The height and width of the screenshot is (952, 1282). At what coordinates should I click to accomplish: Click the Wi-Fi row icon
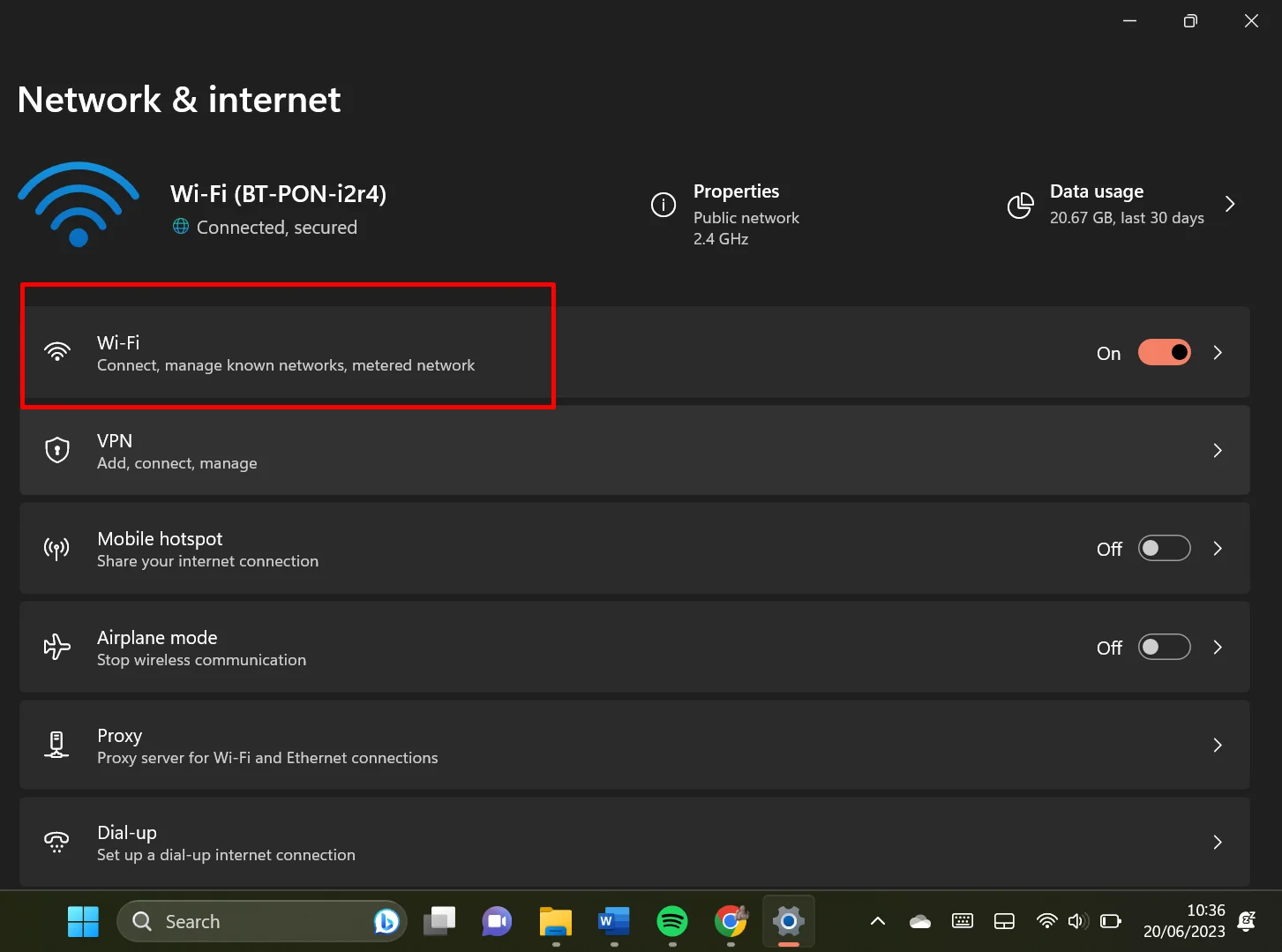pos(57,352)
